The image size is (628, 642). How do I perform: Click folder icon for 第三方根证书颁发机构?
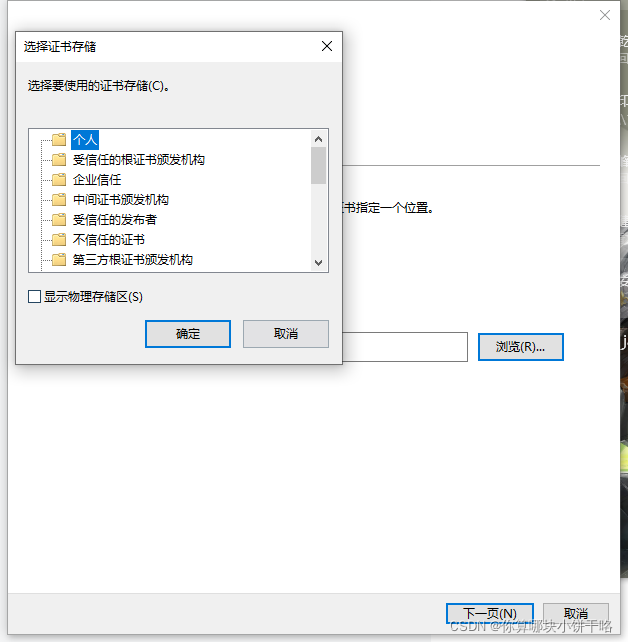coord(59,260)
